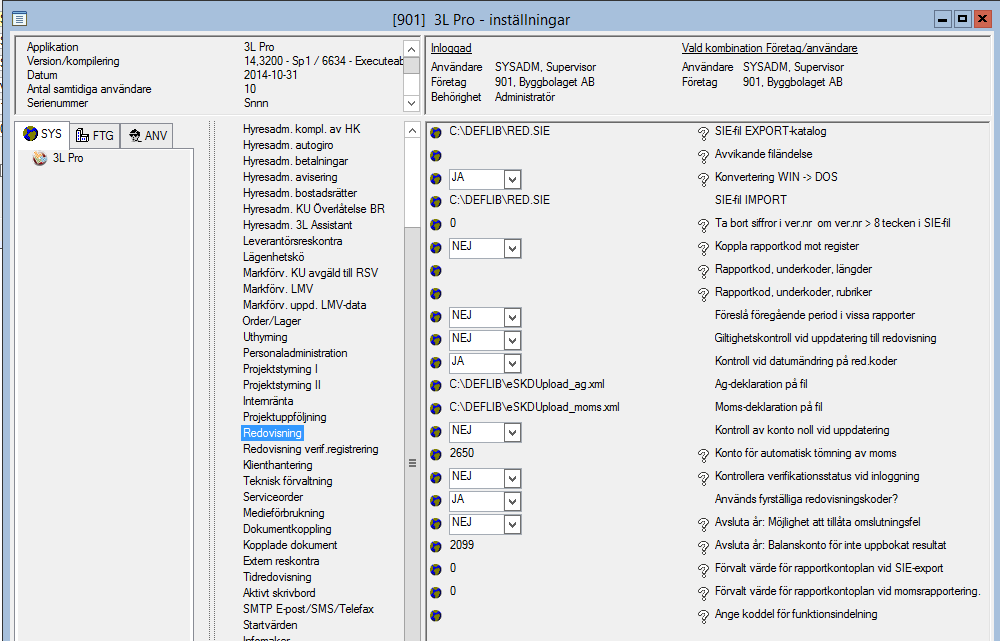Open Används fyrställiga redovisningskoder dropdown
The width and height of the screenshot is (1000, 641).
512,501
